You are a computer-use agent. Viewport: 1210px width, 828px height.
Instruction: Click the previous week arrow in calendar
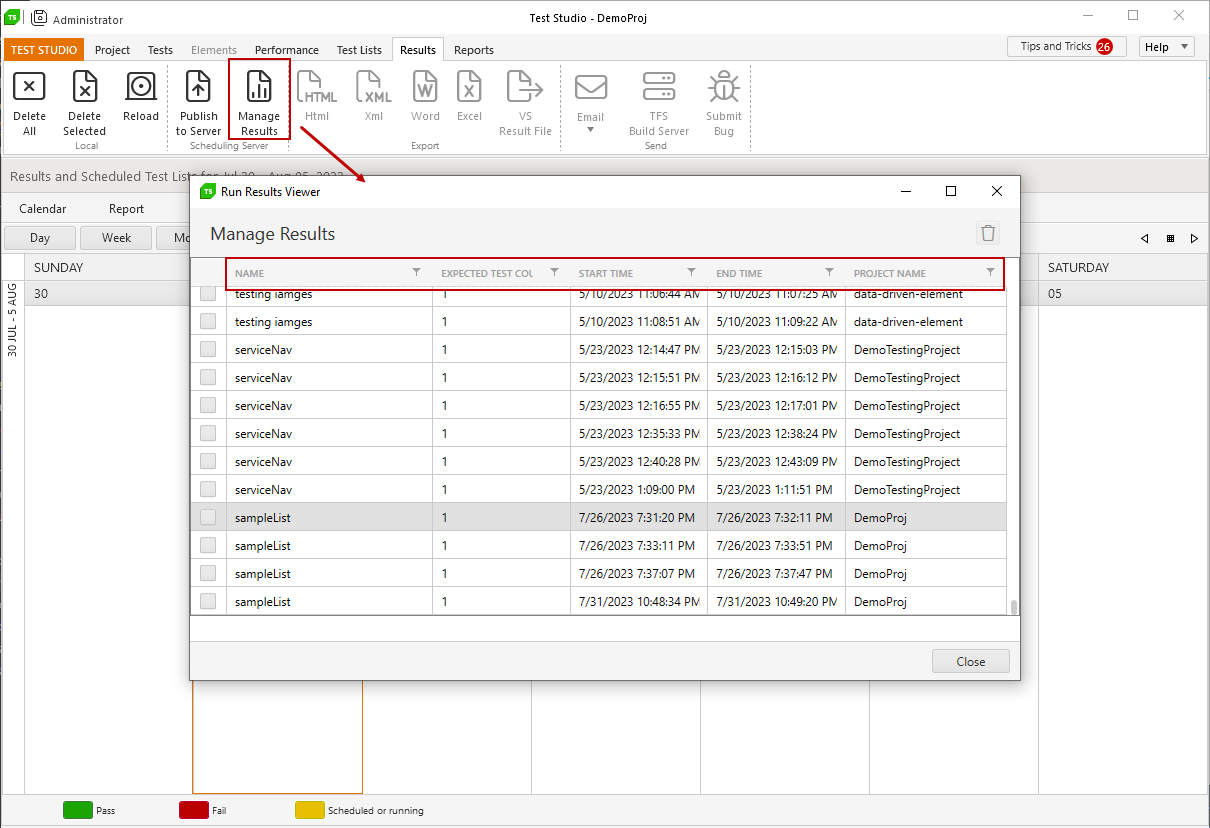tap(1146, 238)
